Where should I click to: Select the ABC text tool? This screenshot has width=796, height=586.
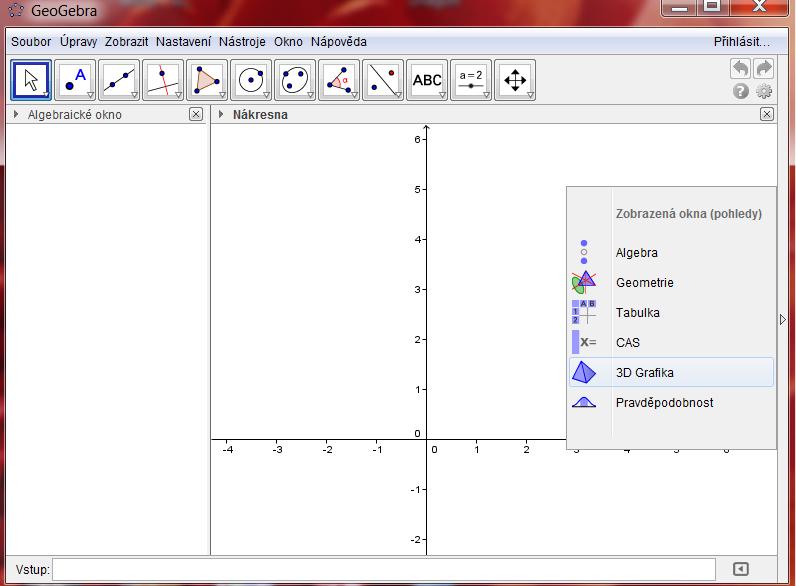tap(427, 80)
